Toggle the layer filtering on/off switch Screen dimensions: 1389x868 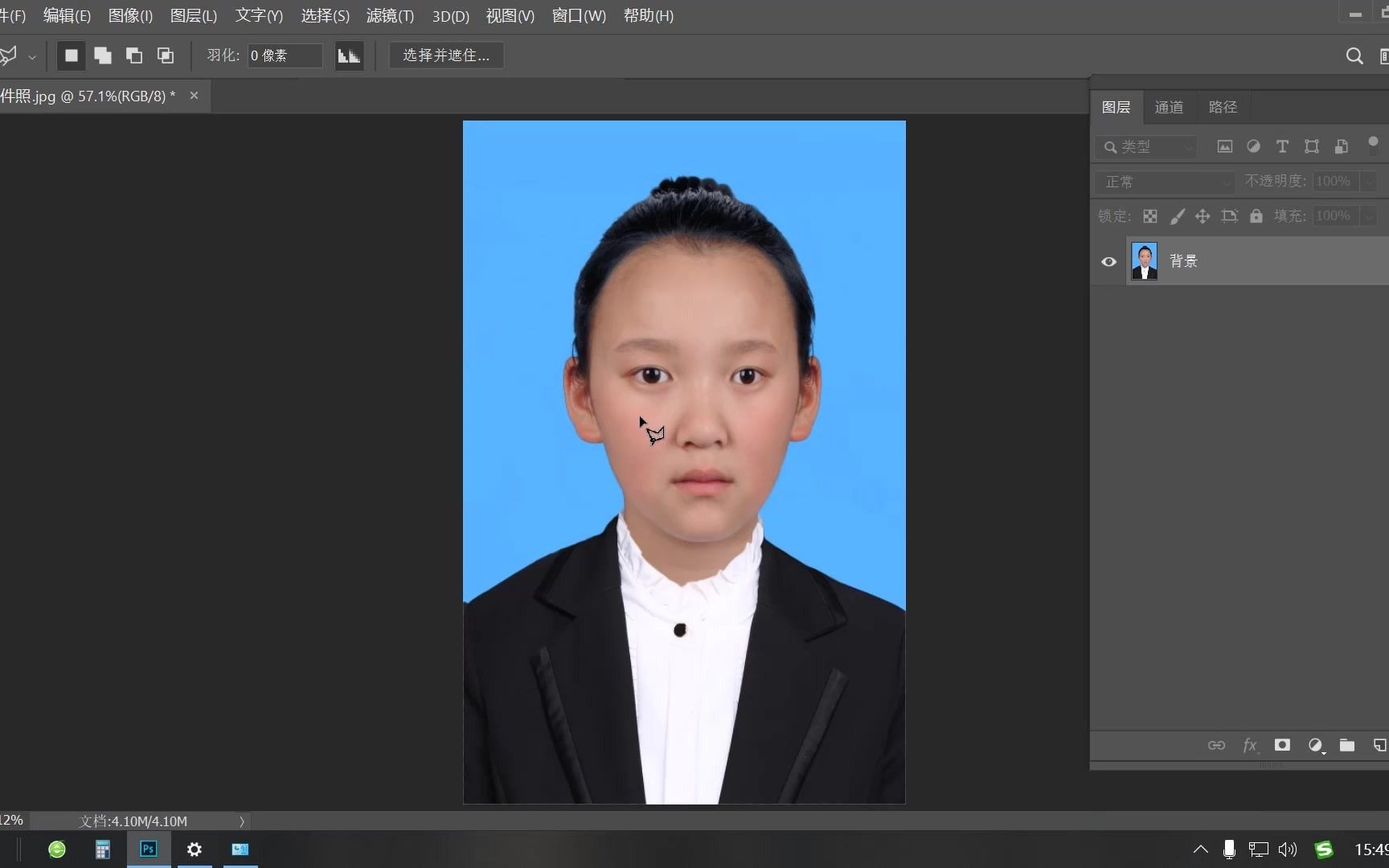coord(1373,145)
